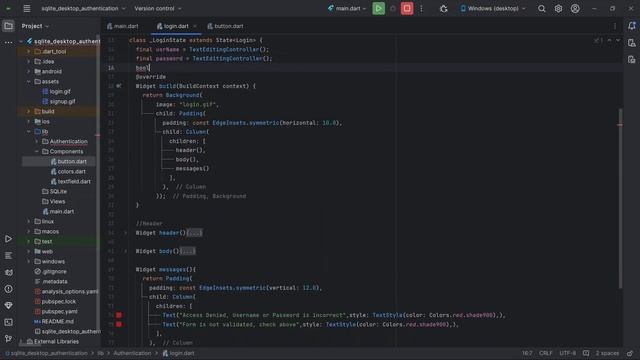The height and width of the screenshot is (360, 640).
Task: Expand the windows folder
Action: click(29, 262)
